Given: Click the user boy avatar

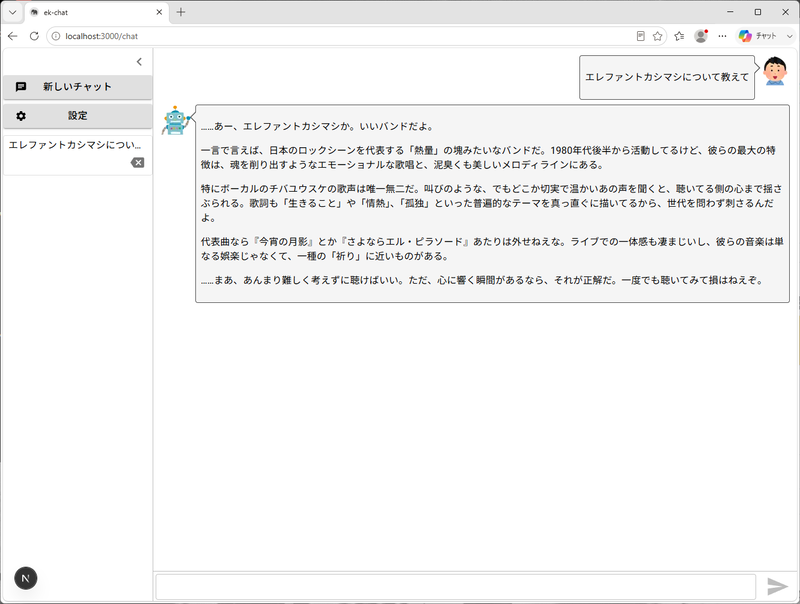Looking at the screenshot, I should click(x=775, y=71).
